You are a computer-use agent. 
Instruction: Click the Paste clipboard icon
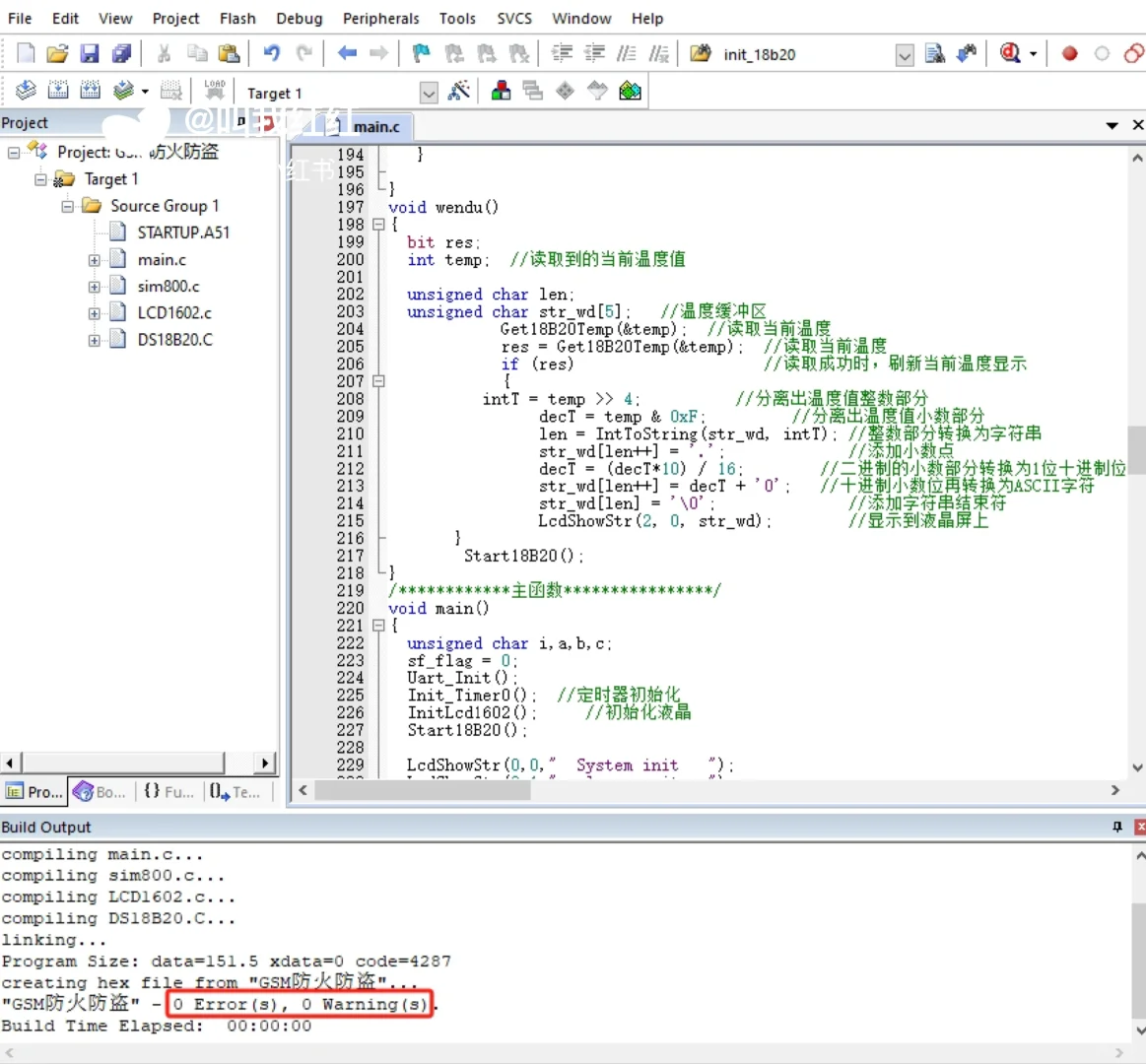tap(229, 53)
